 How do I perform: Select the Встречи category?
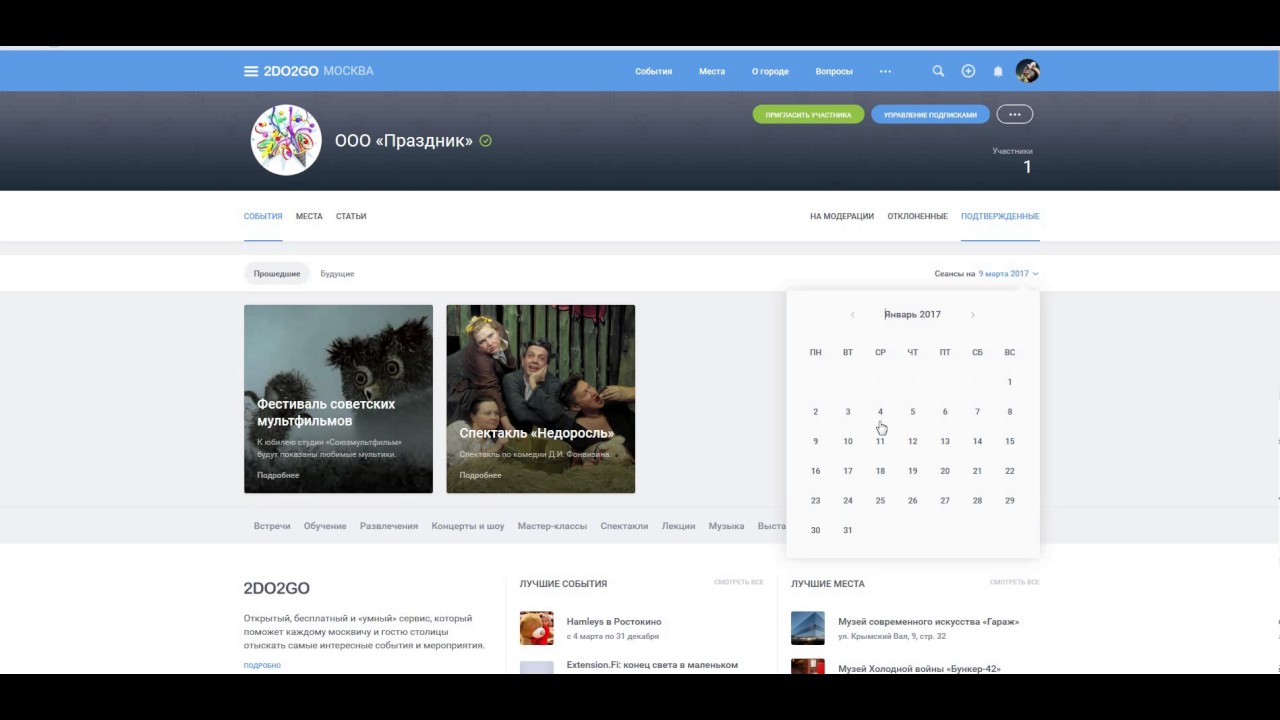tap(272, 526)
